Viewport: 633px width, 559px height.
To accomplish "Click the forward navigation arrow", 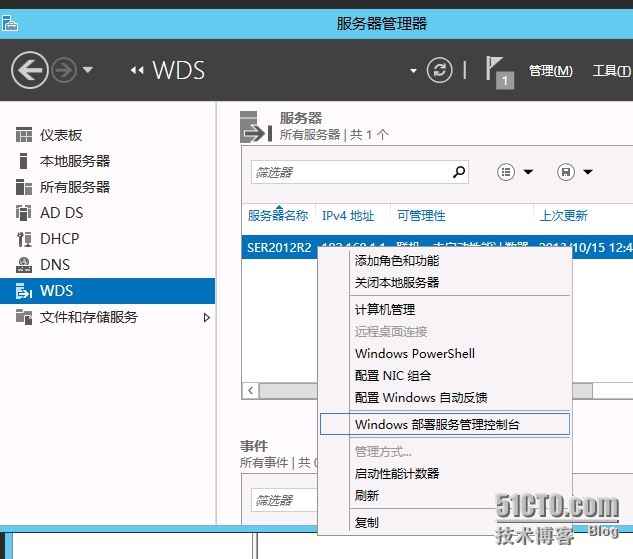I will click(x=65, y=70).
